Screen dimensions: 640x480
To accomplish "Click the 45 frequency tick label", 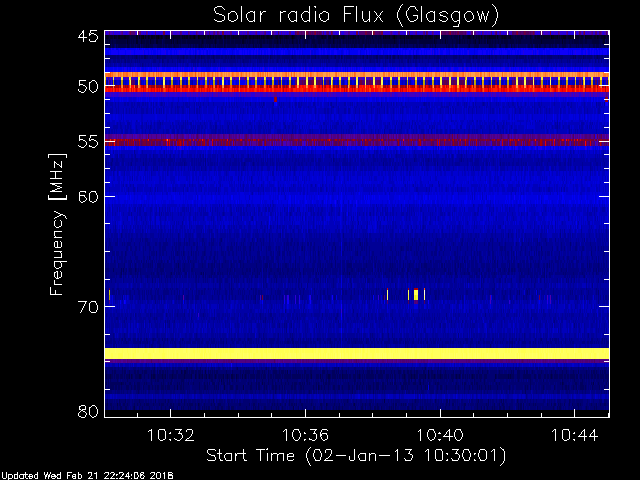I will pyautogui.click(x=88, y=37).
